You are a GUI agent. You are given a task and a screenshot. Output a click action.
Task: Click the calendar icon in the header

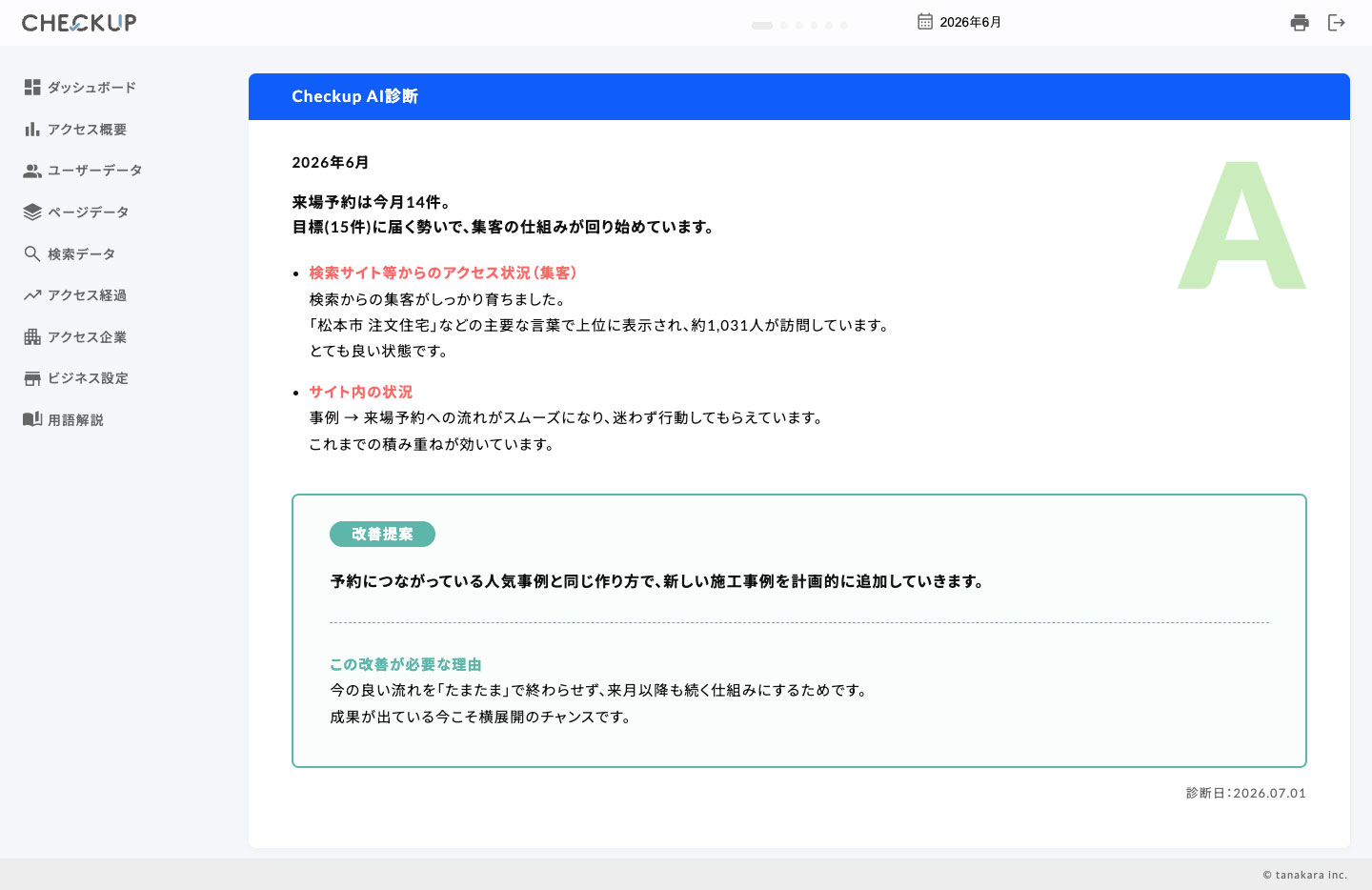click(x=925, y=21)
